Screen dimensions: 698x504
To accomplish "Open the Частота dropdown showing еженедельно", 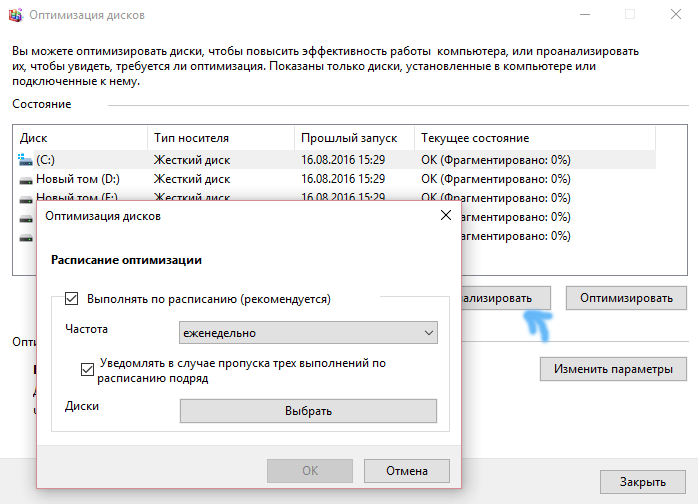I will pyautogui.click(x=308, y=333).
